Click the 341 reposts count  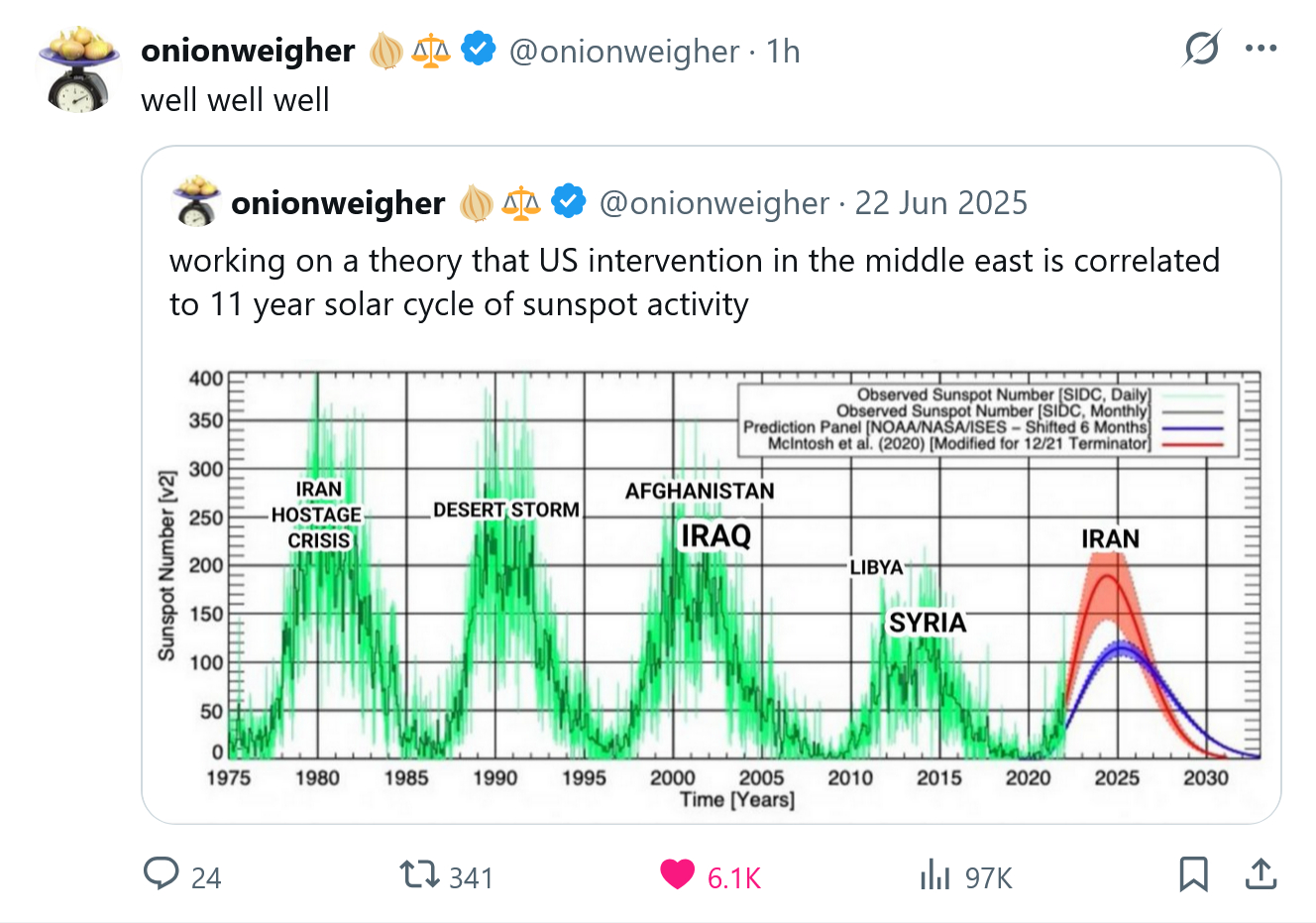pyautogui.click(x=471, y=878)
